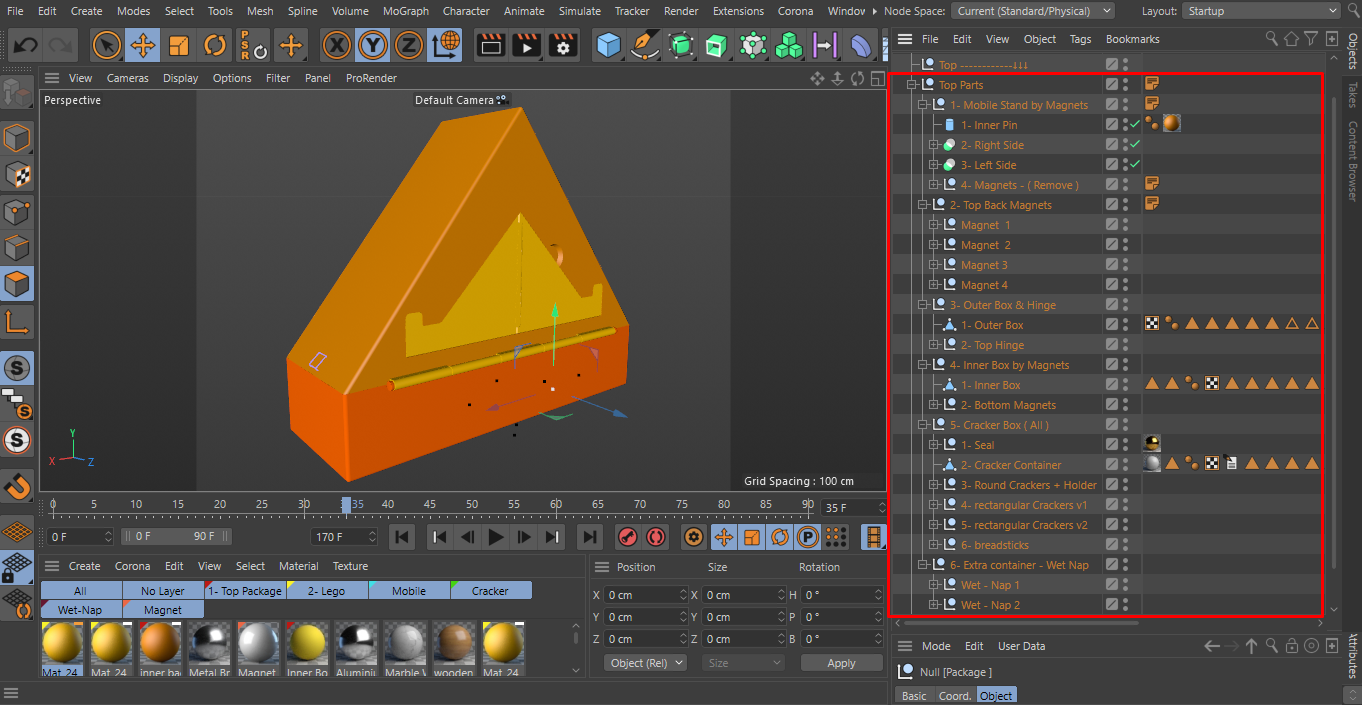The image size is (1362, 705).
Task: Open Edit Render Settings icon
Action: click(563, 45)
